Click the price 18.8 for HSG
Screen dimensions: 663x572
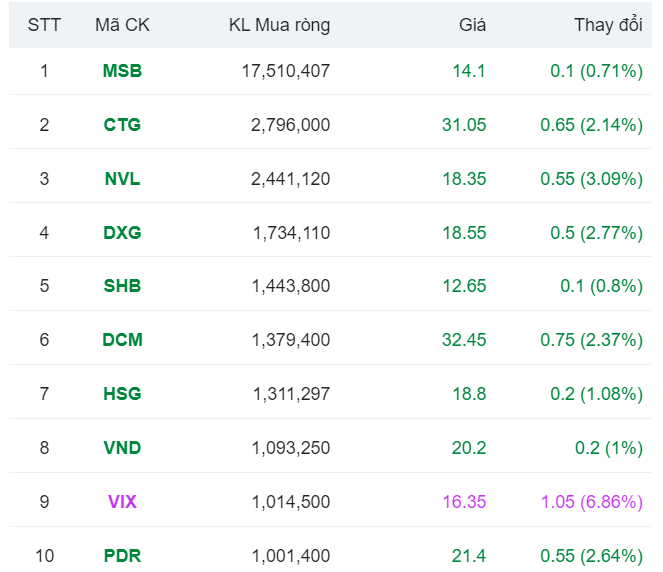pyautogui.click(x=469, y=394)
